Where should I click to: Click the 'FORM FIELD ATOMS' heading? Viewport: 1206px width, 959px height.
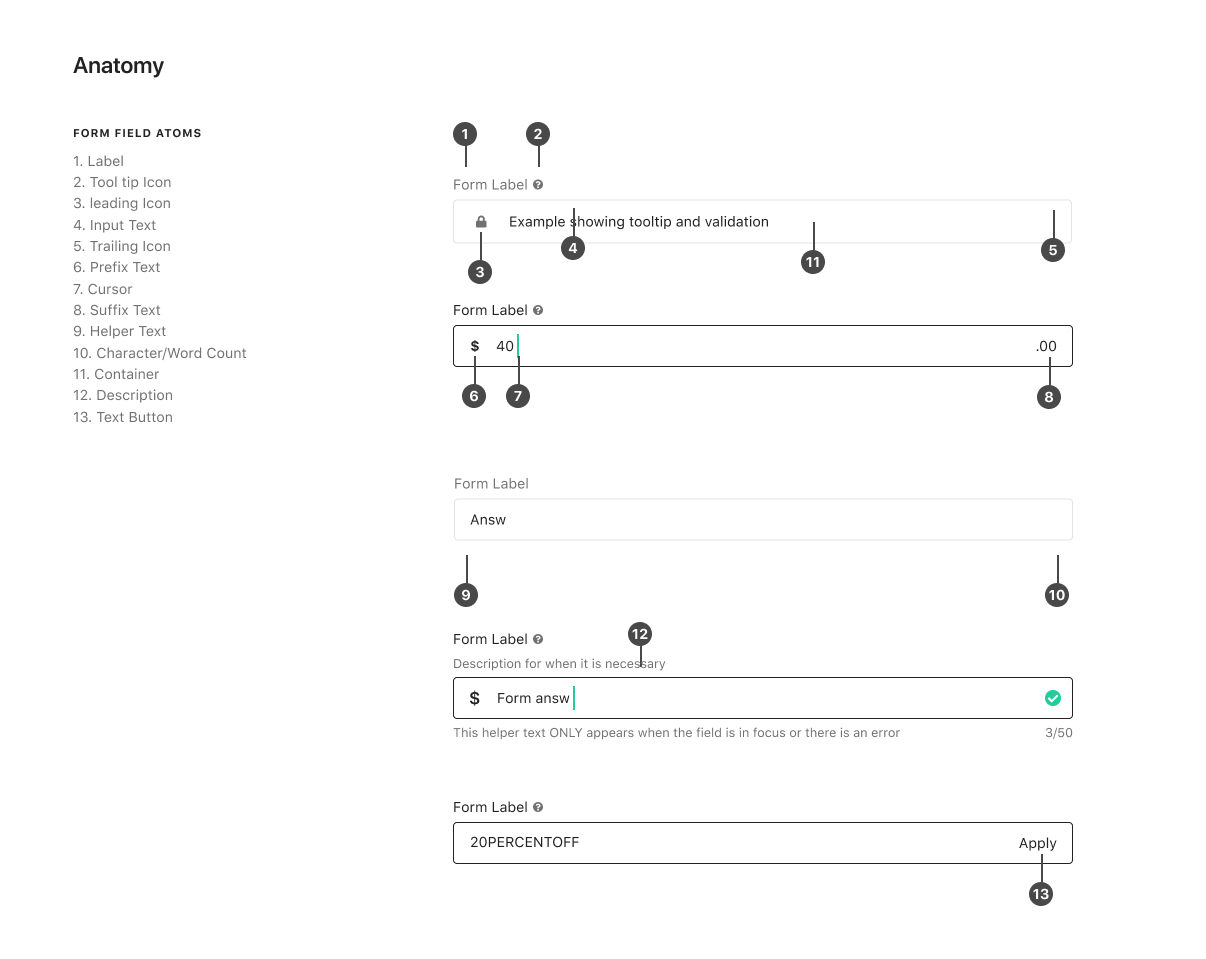(137, 133)
